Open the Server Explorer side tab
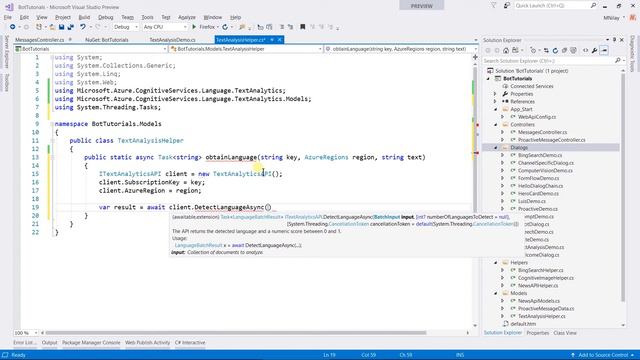Viewport: 640px width, 360px height. [7, 53]
